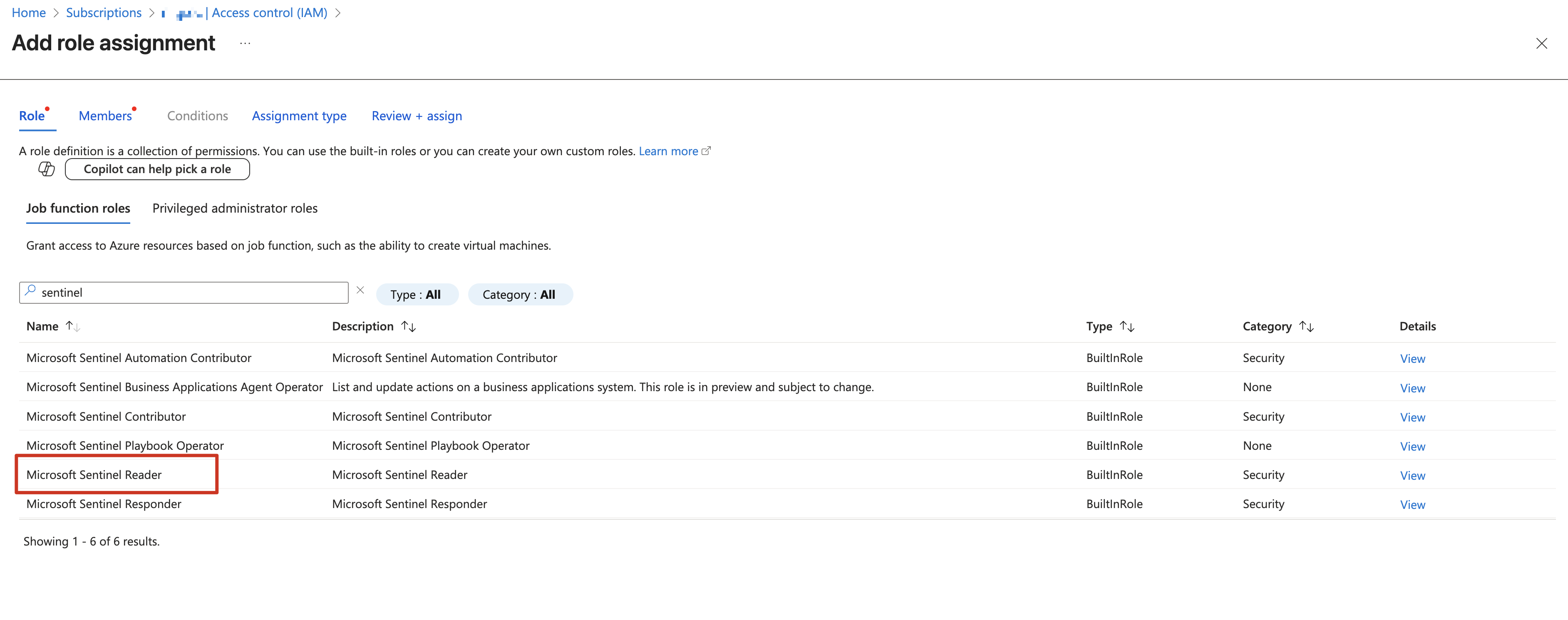Sort by Category column arrows
Image resolution: width=1568 pixels, height=620 pixels.
click(x=1306, y=327)
